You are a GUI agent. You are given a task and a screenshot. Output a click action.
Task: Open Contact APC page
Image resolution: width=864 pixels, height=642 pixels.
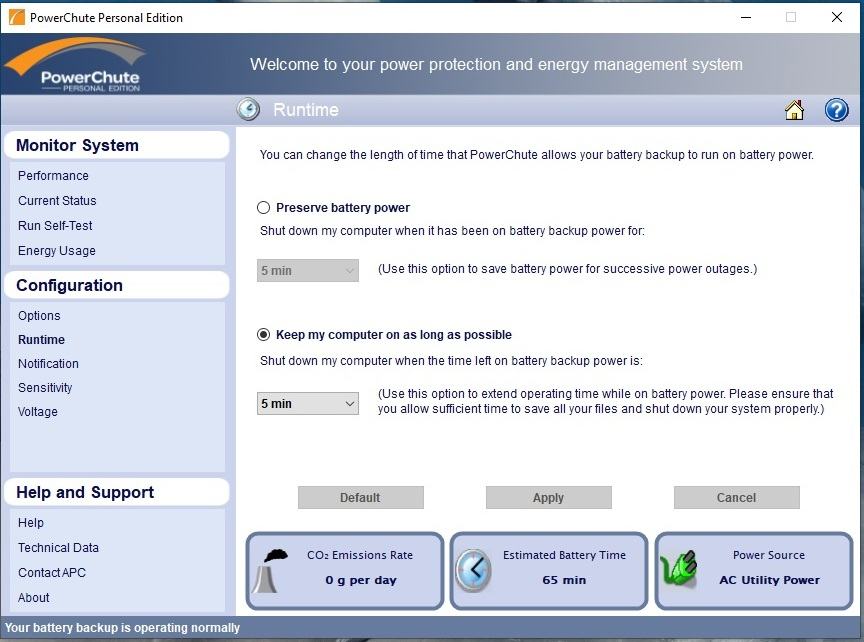click(x=52, y=573)
